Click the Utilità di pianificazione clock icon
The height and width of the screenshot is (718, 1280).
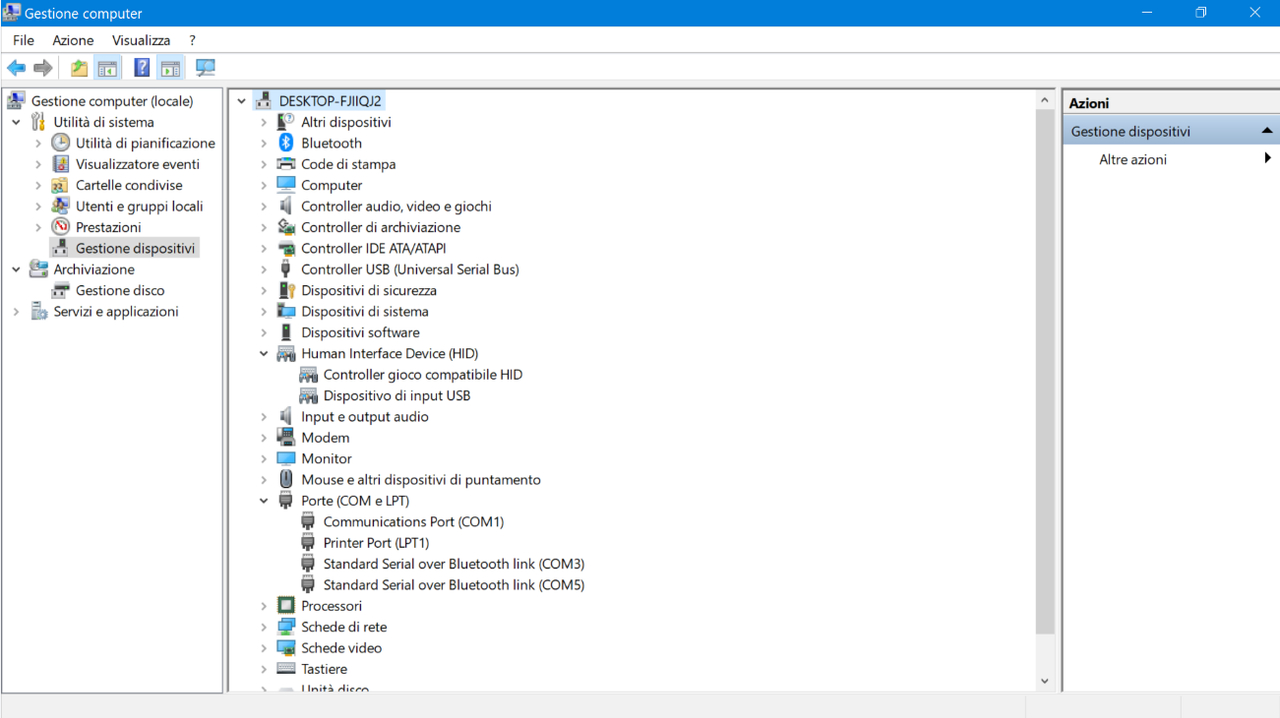[60, 143]
